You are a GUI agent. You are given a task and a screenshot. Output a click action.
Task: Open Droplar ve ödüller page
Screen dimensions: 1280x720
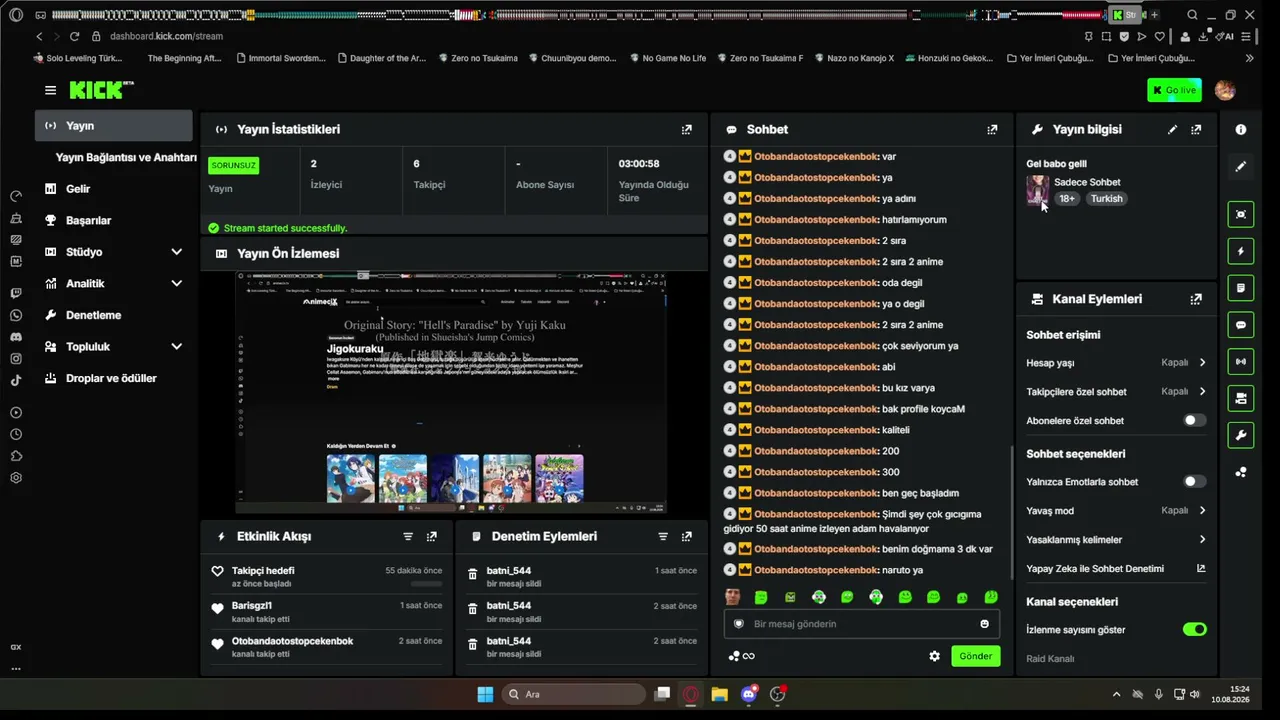point(114,379)
